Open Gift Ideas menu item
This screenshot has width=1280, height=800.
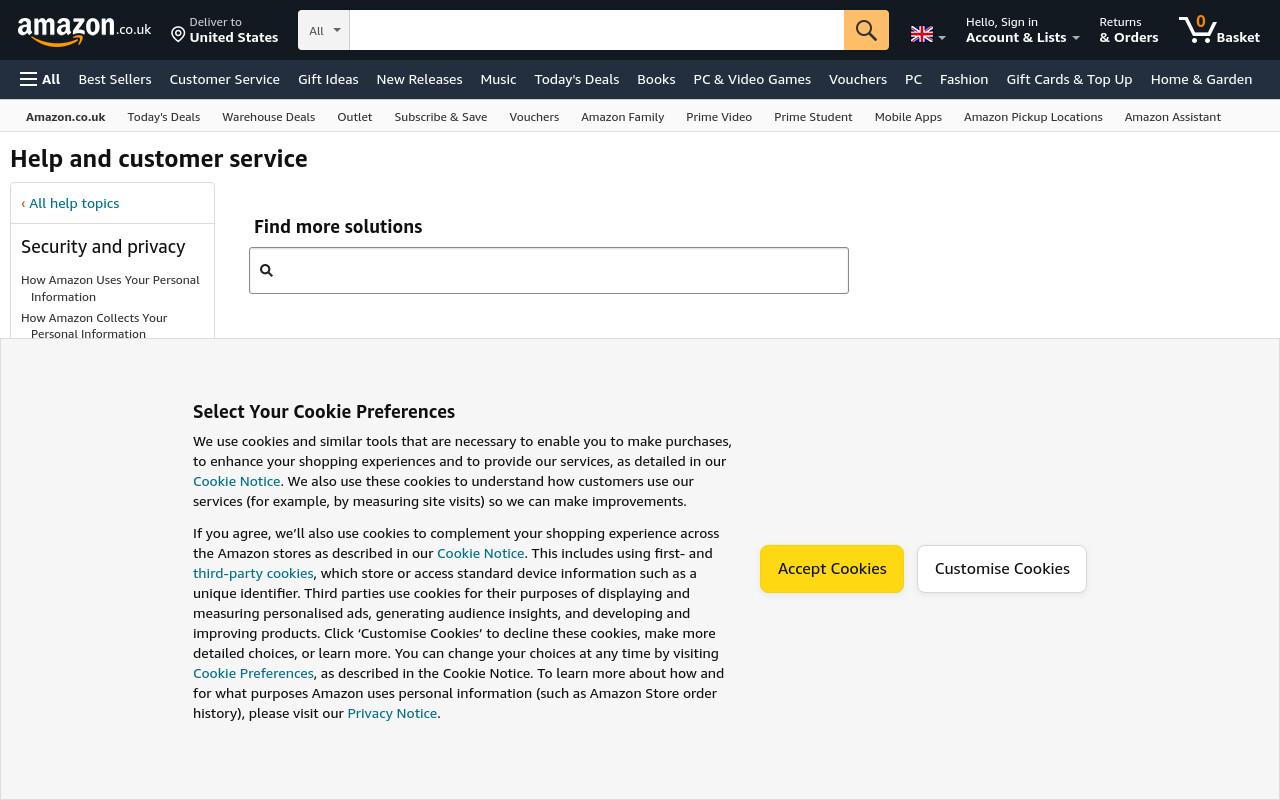click(x=328, y=79)
